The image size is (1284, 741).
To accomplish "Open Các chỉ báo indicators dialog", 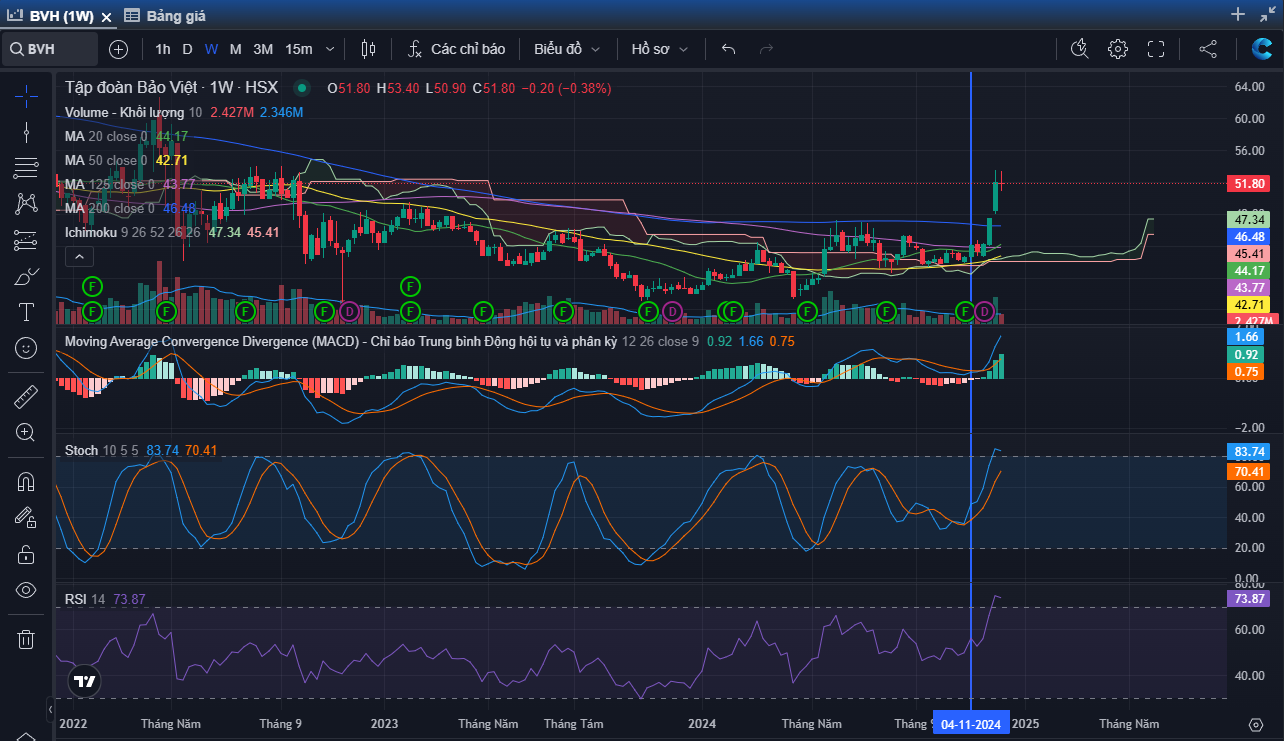I will 457,49.
